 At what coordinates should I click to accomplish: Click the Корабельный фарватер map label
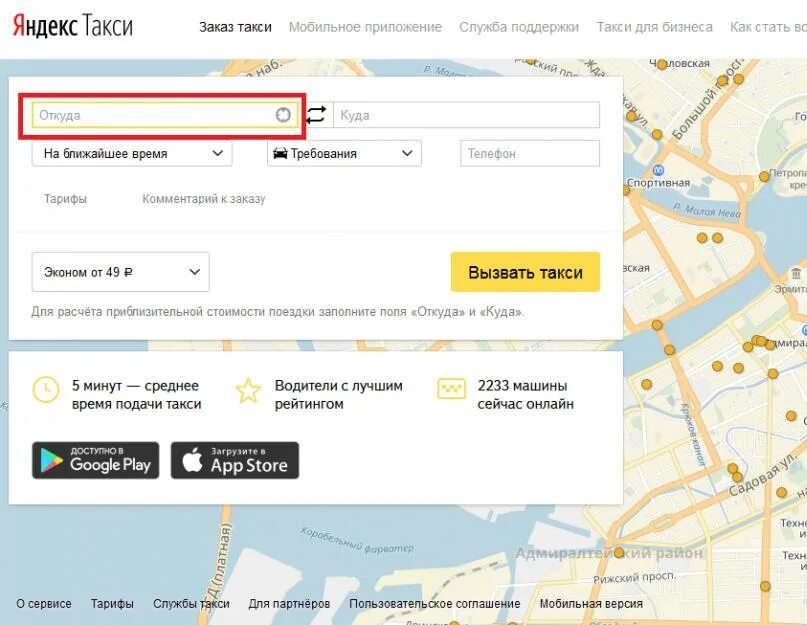click(x=357, y=540)
